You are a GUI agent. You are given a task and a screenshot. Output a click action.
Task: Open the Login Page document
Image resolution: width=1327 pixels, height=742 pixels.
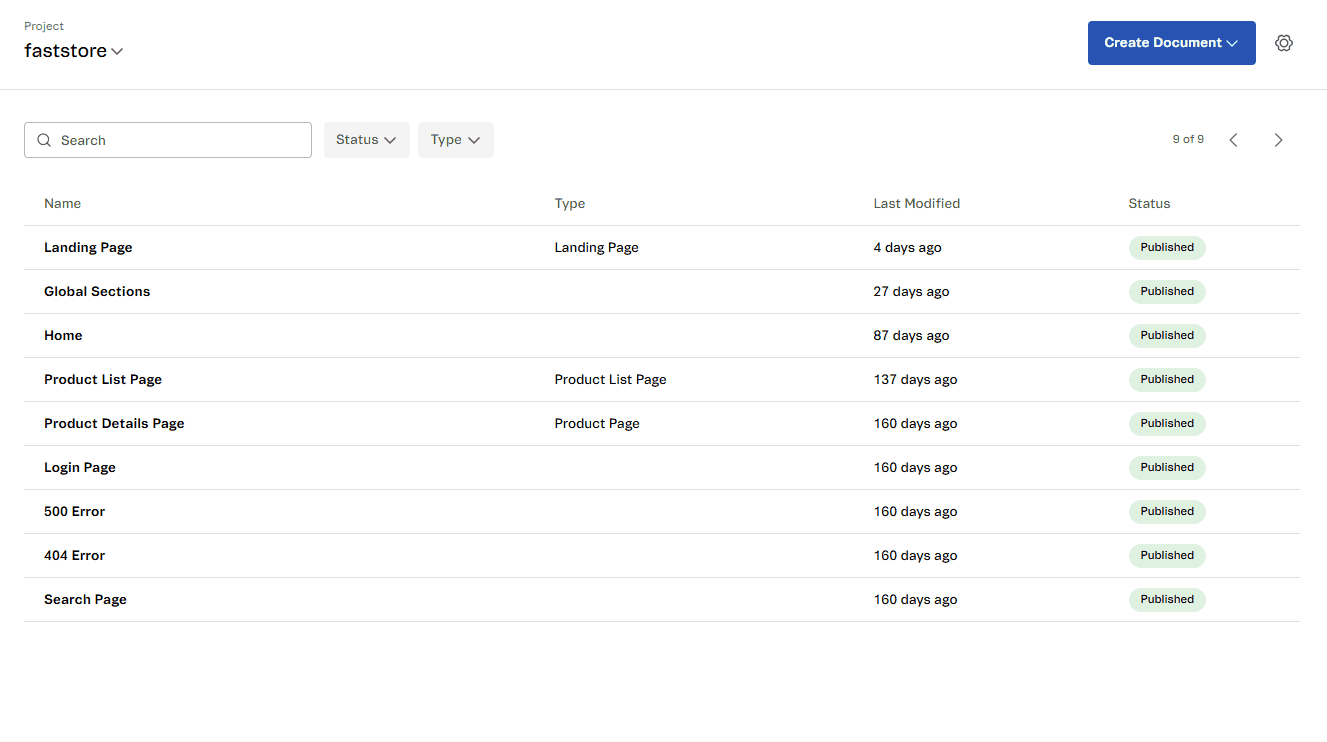click(x=80, y=467)
